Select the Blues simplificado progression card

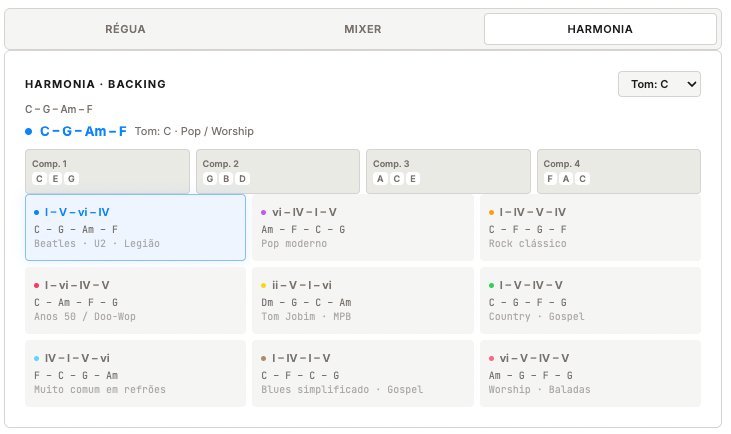coord(362,373)
